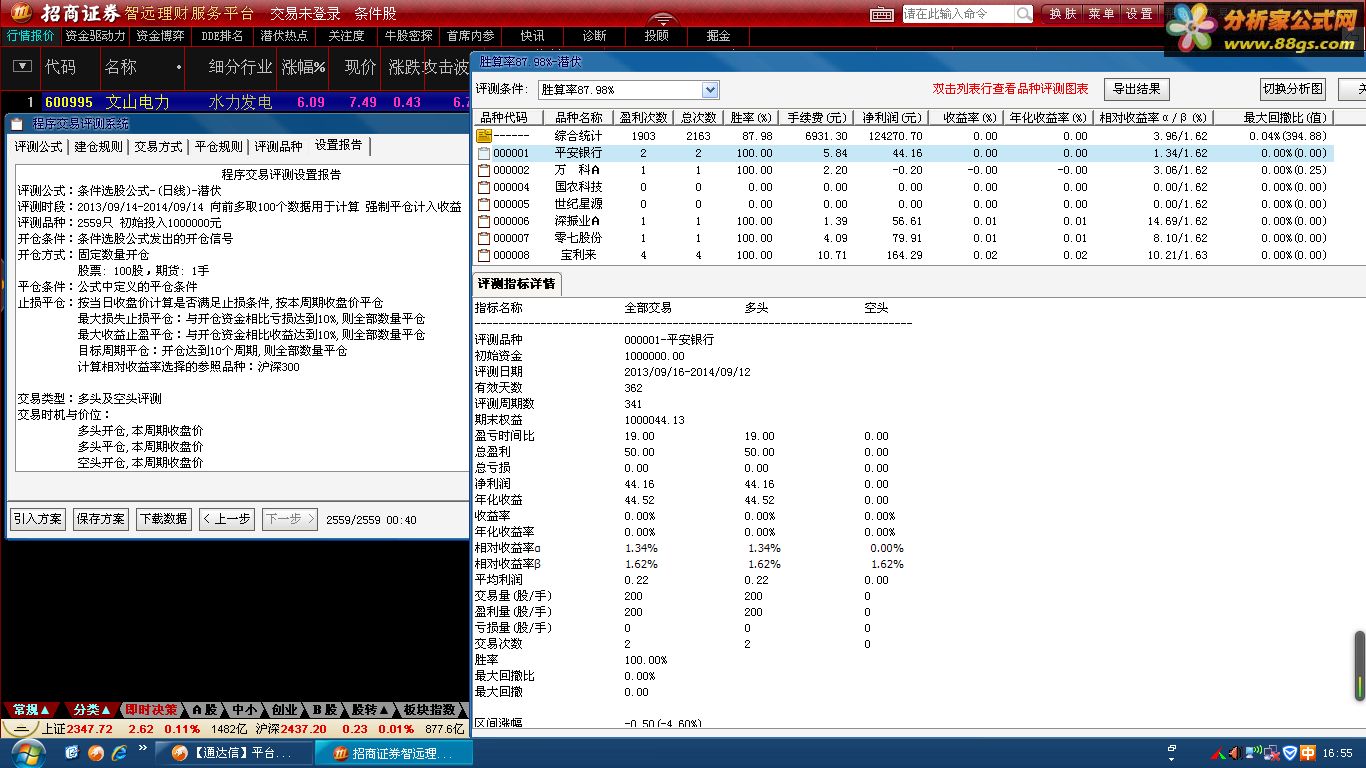This screenshot has width=1366, height=768.
Task: Open the 评测条件 胜算率87.98% dropdown
Action: [710, 90]
